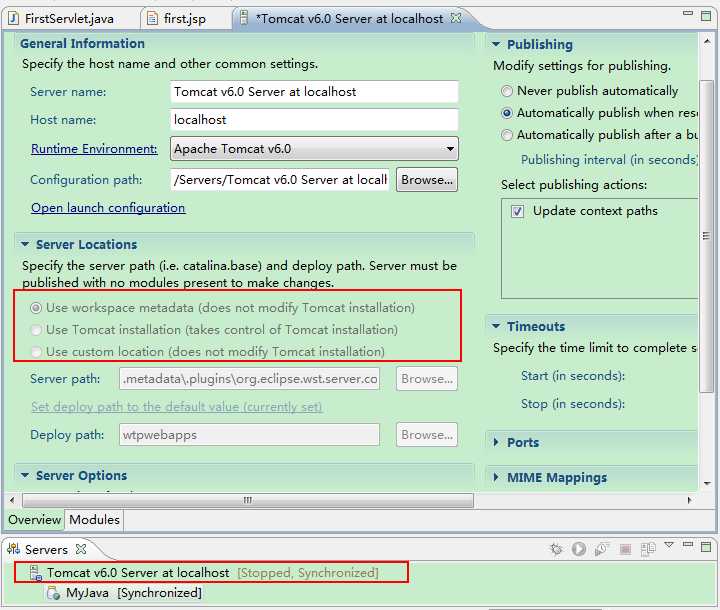Expand the MIME Mappings section
Screen dimensions: 720x610
point(496,477)
